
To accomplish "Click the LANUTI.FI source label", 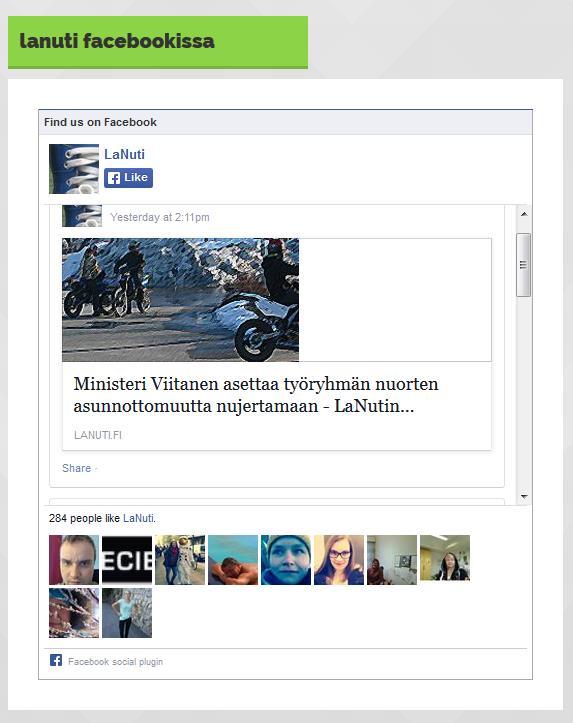I will click(x=98, y=435).
